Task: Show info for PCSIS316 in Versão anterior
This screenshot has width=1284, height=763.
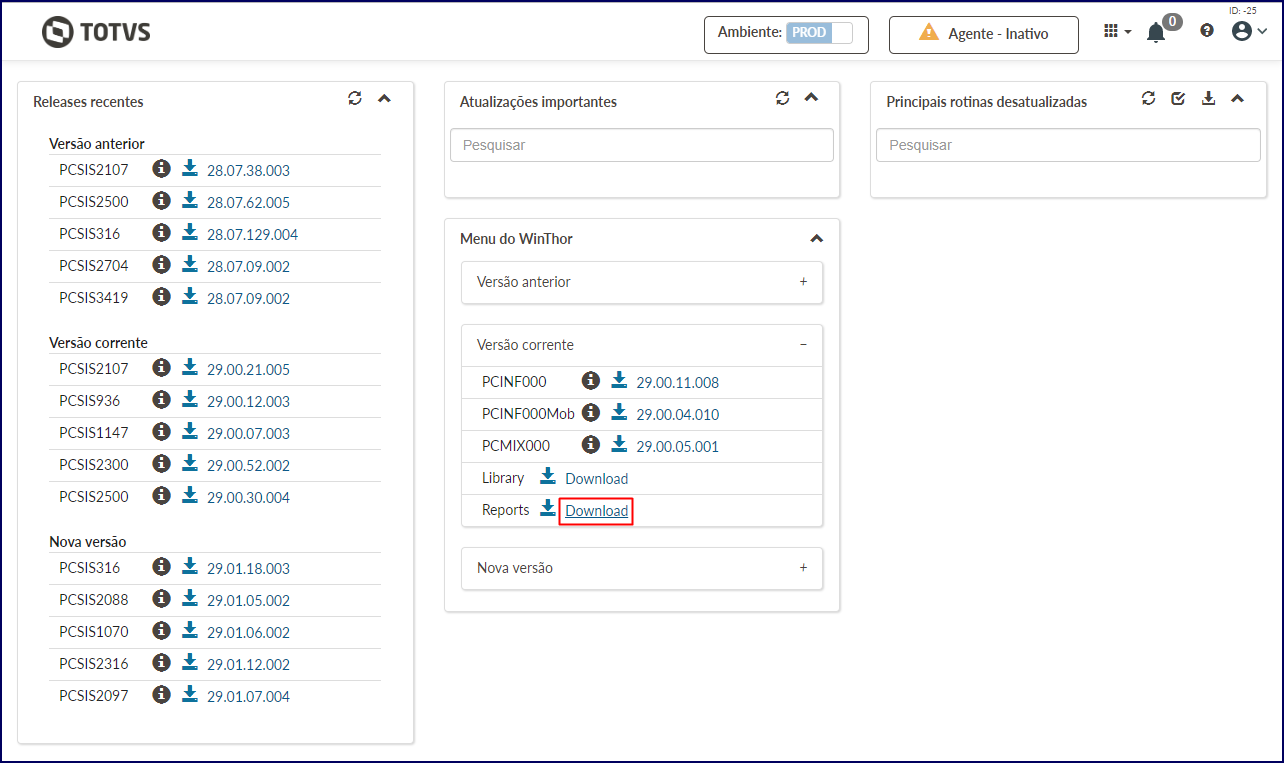Action: 161,232
